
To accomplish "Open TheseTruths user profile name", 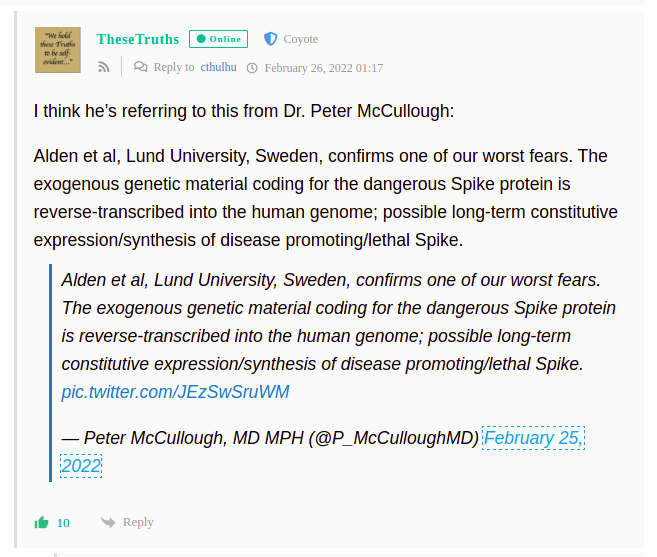I will (138, 39).
